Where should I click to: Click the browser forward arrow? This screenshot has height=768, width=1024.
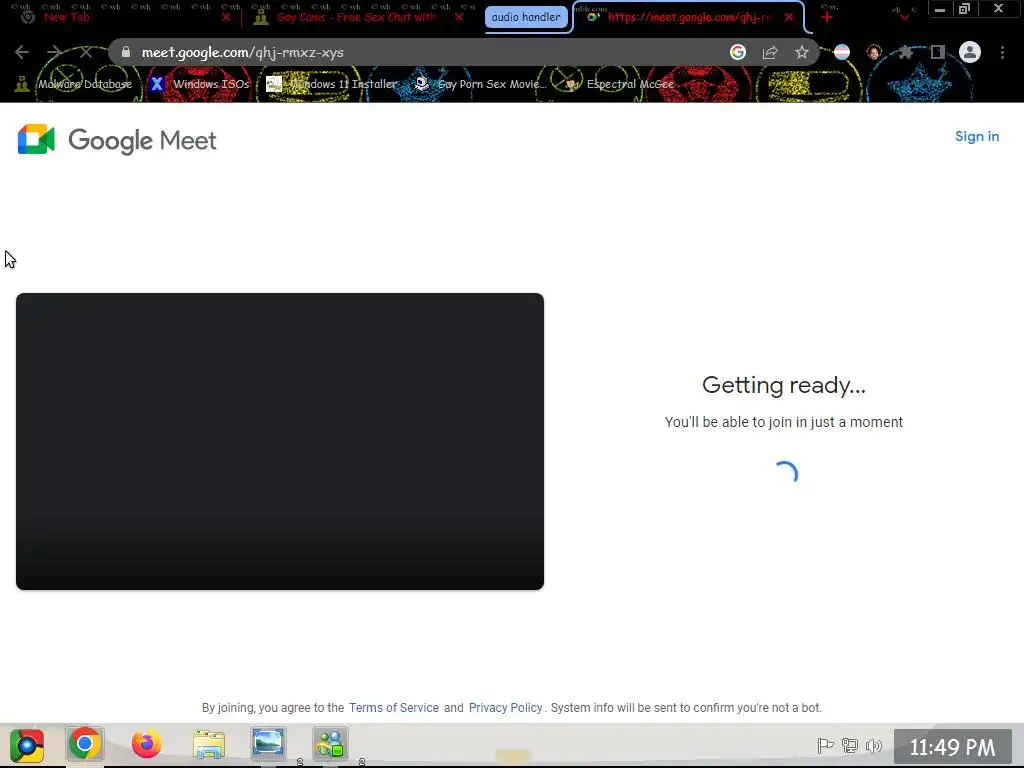(x=54, y=52)
